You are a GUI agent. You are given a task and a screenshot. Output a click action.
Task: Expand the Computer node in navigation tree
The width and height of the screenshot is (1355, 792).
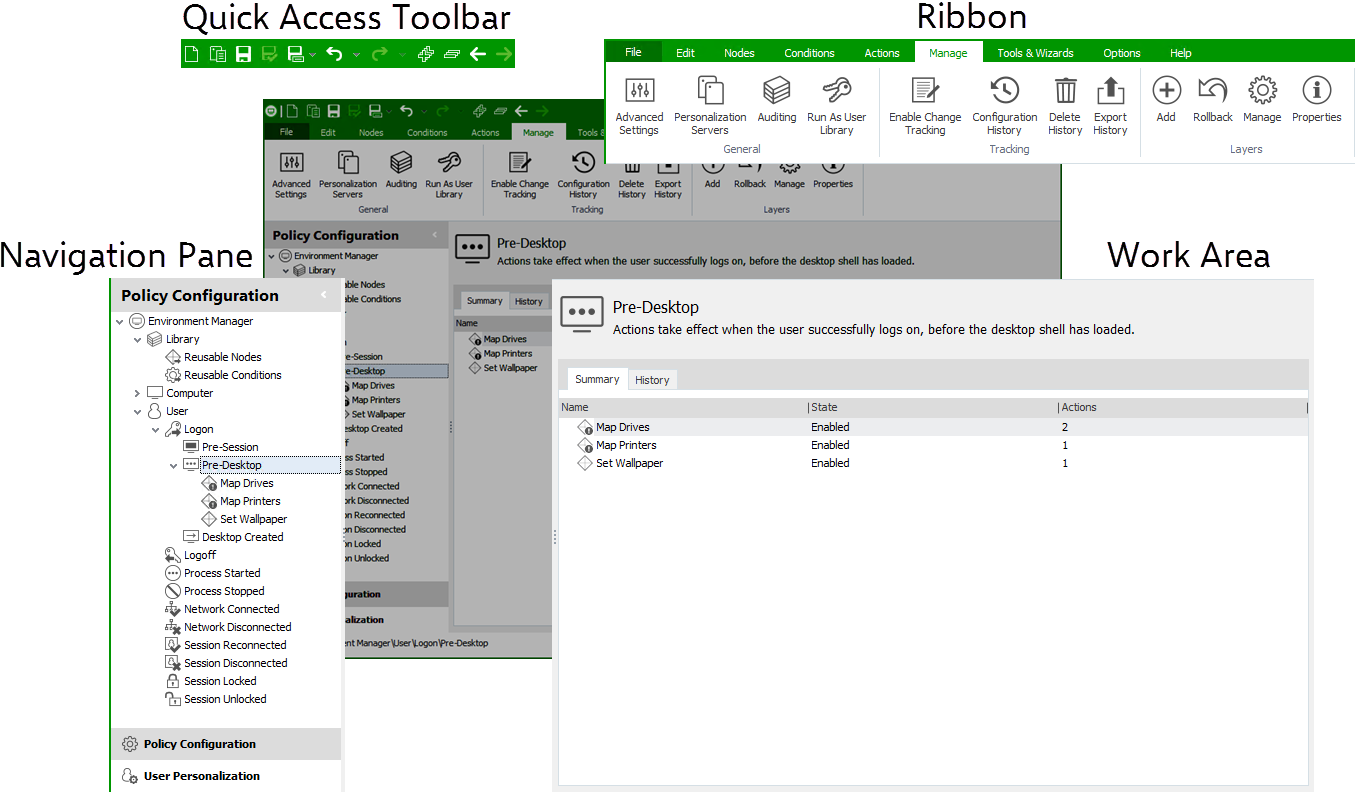coord(138,394)
